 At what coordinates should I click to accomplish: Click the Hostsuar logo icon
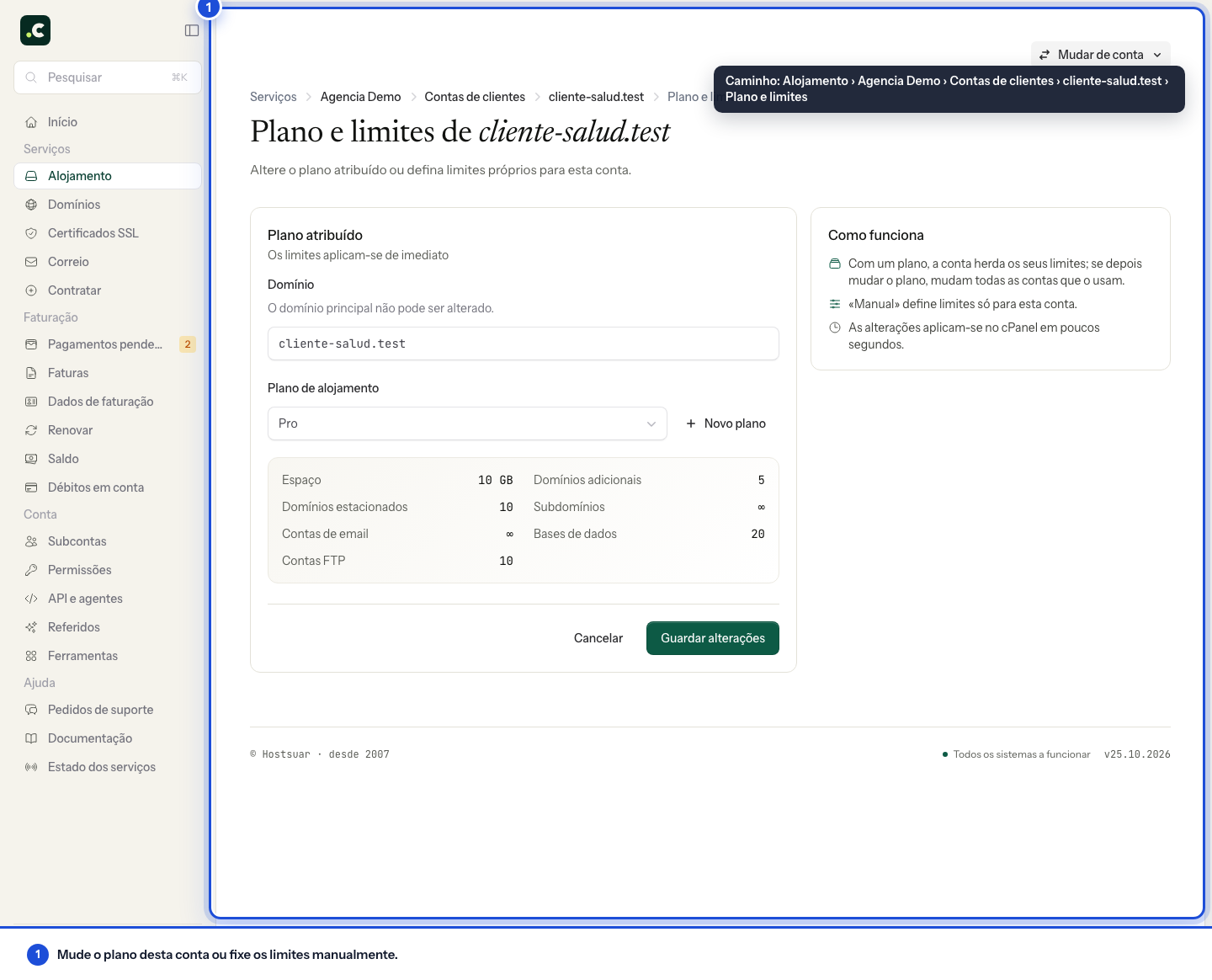click(35, 30)
